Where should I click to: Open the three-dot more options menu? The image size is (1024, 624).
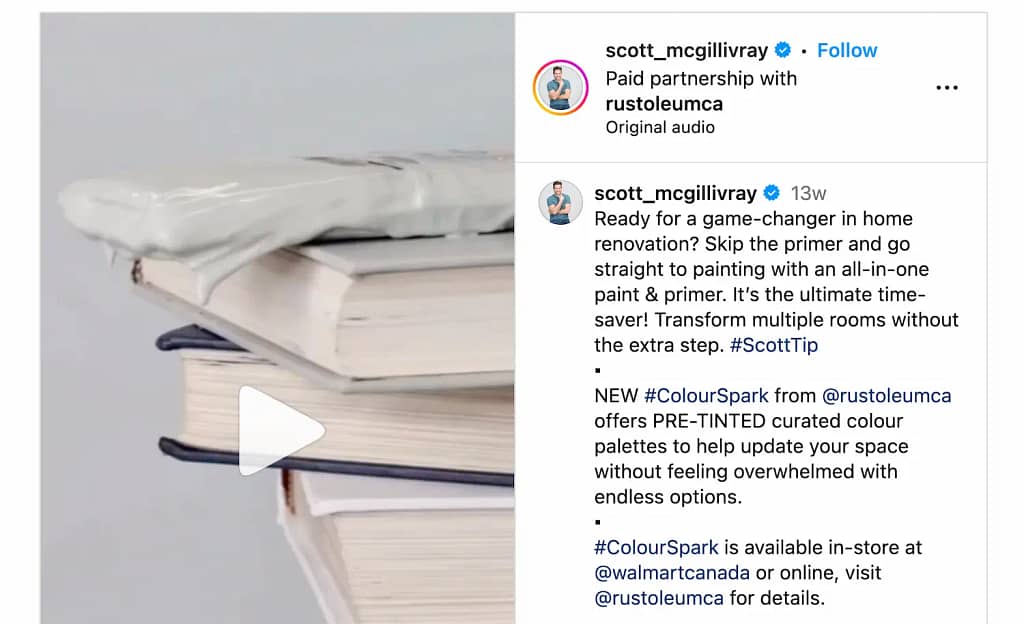click(946, 87)
